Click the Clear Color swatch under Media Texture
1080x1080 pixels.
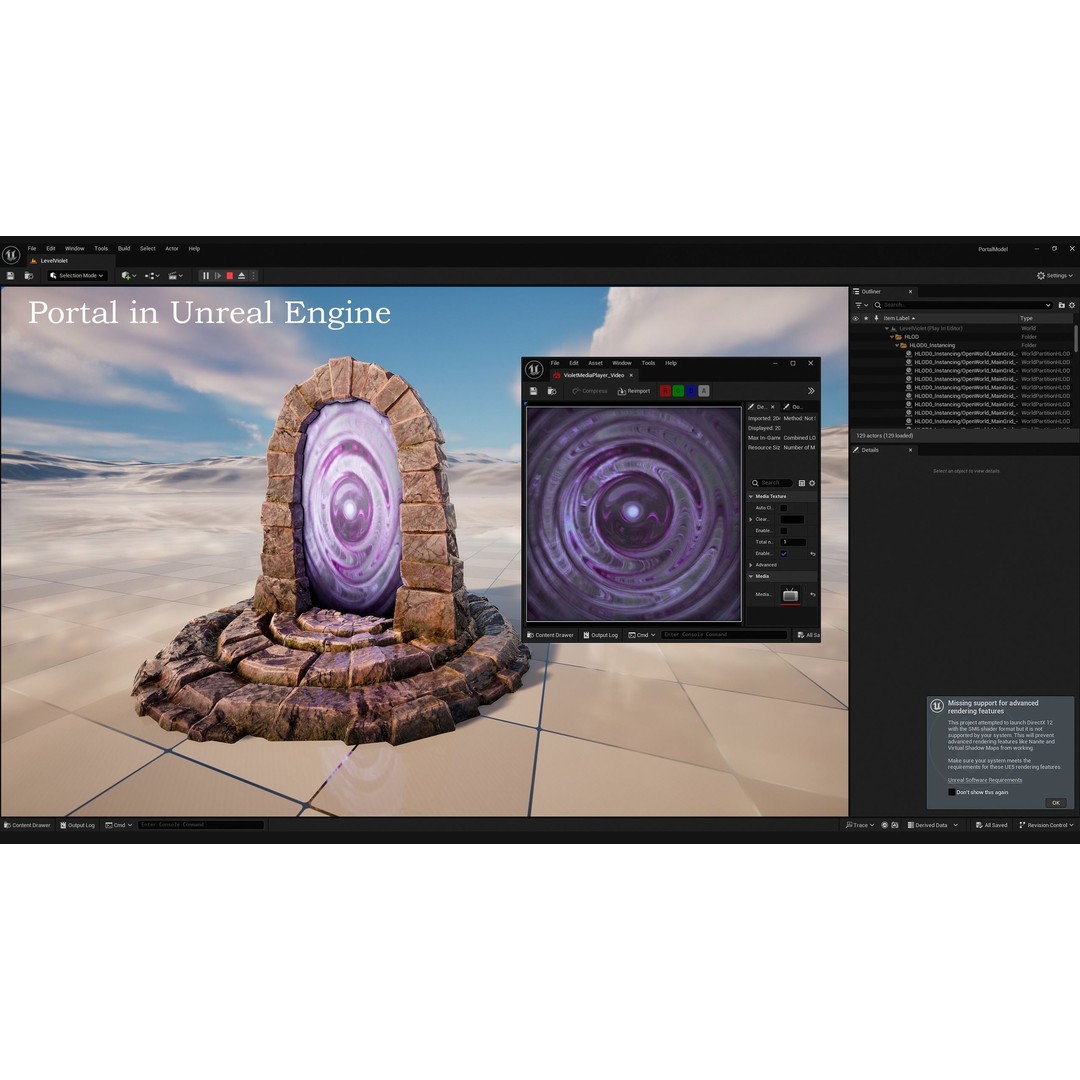tap(793, 519)
